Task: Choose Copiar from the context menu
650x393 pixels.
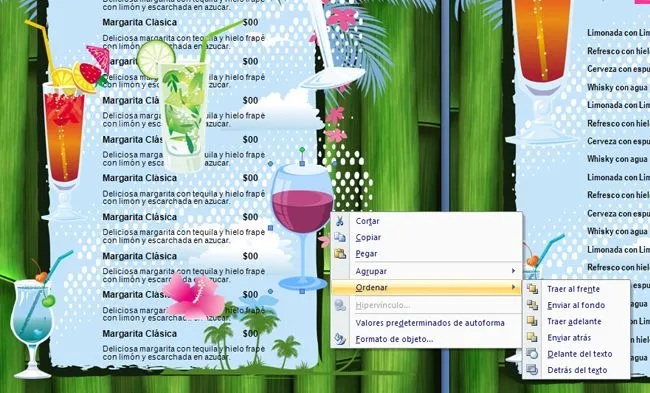Action: coord(426,237)
